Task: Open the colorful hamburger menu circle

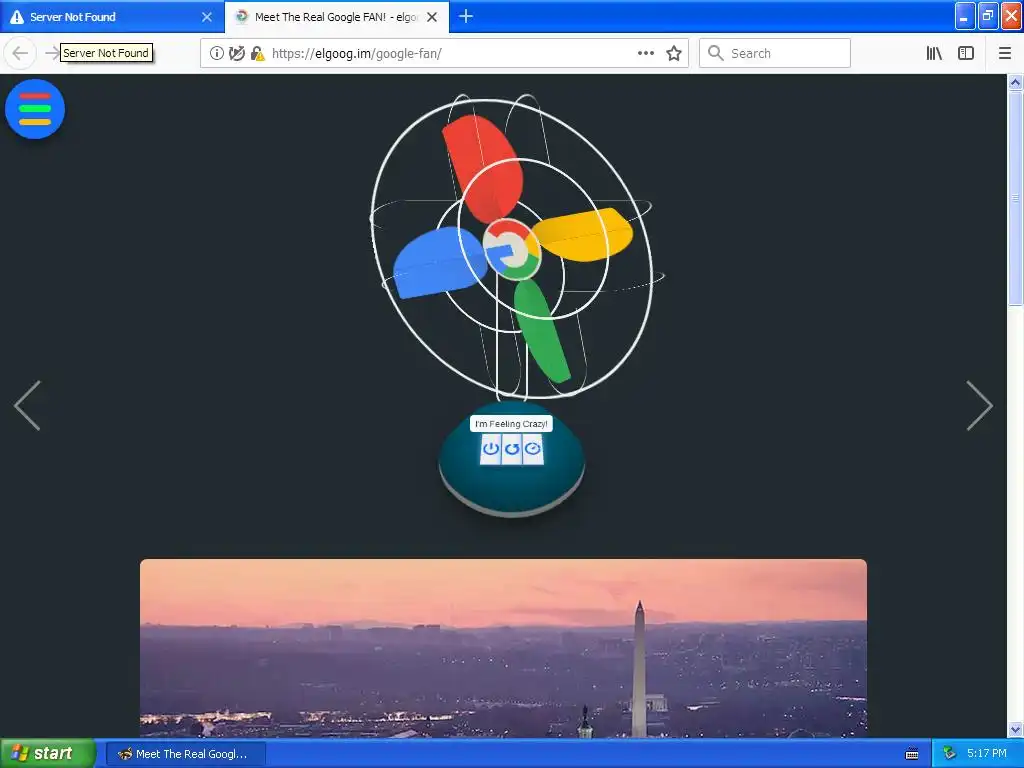Action: tap(35, 109)
